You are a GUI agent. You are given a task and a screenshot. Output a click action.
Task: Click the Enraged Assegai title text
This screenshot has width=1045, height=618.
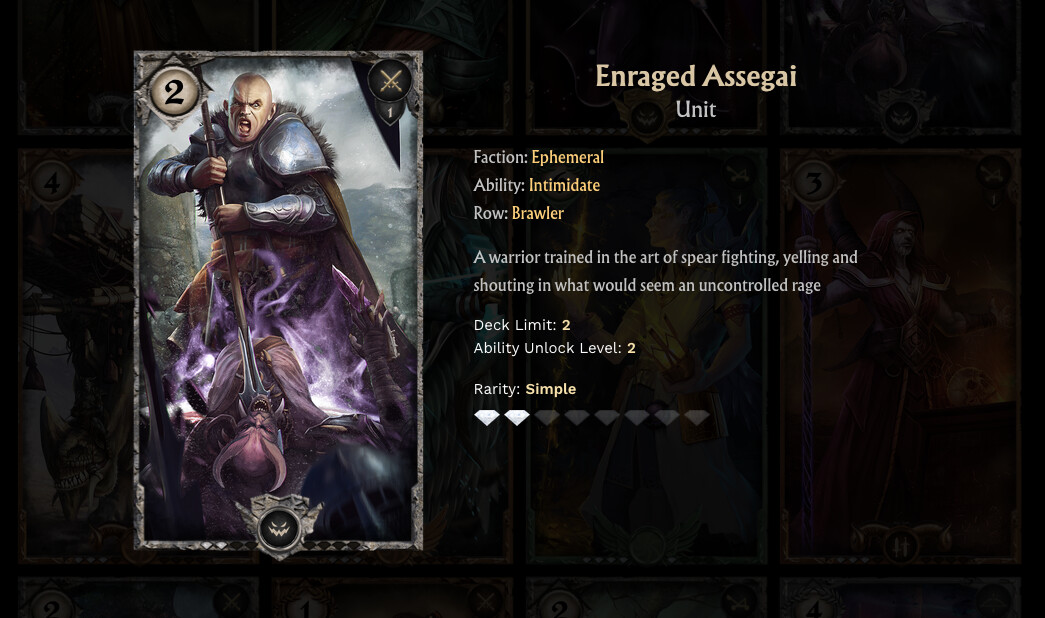pos(696,77)
